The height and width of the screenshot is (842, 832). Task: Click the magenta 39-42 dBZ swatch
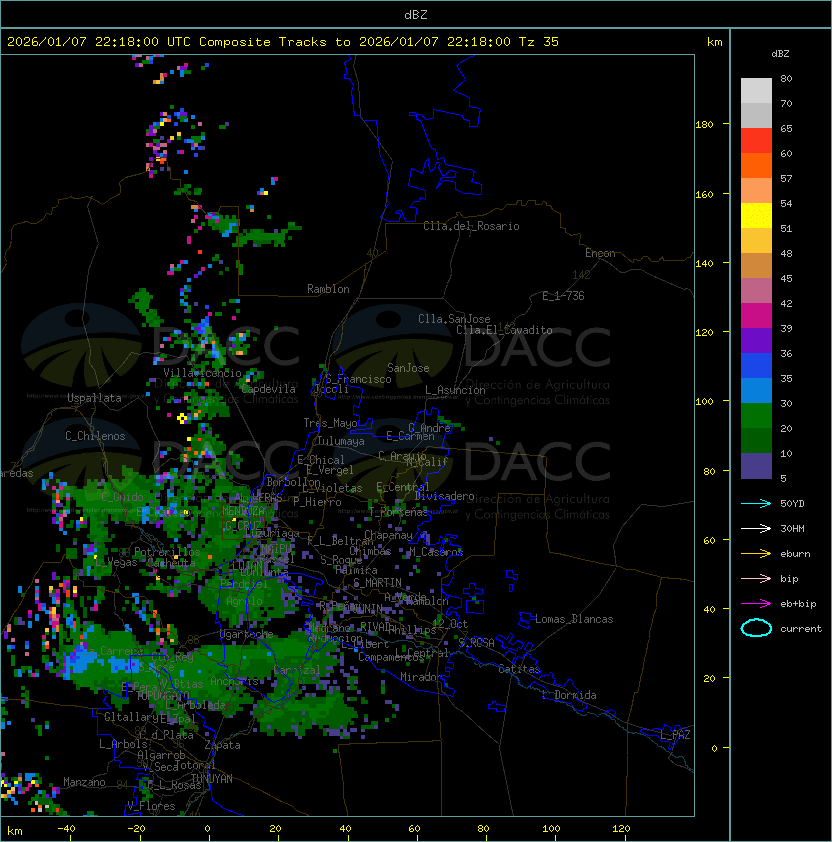click(x=756, y=315)
